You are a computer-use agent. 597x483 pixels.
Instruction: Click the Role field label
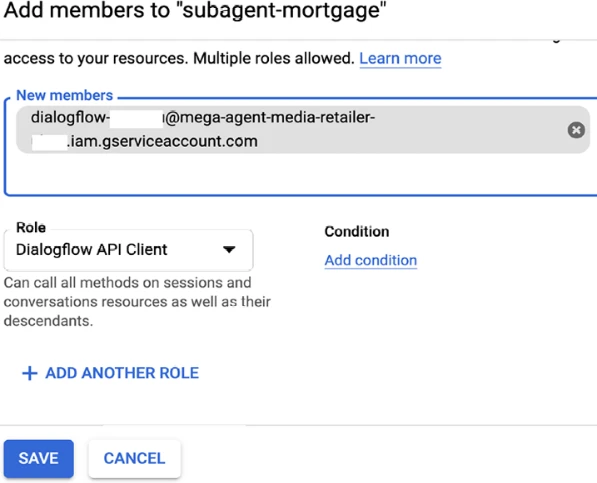(31, 228)
